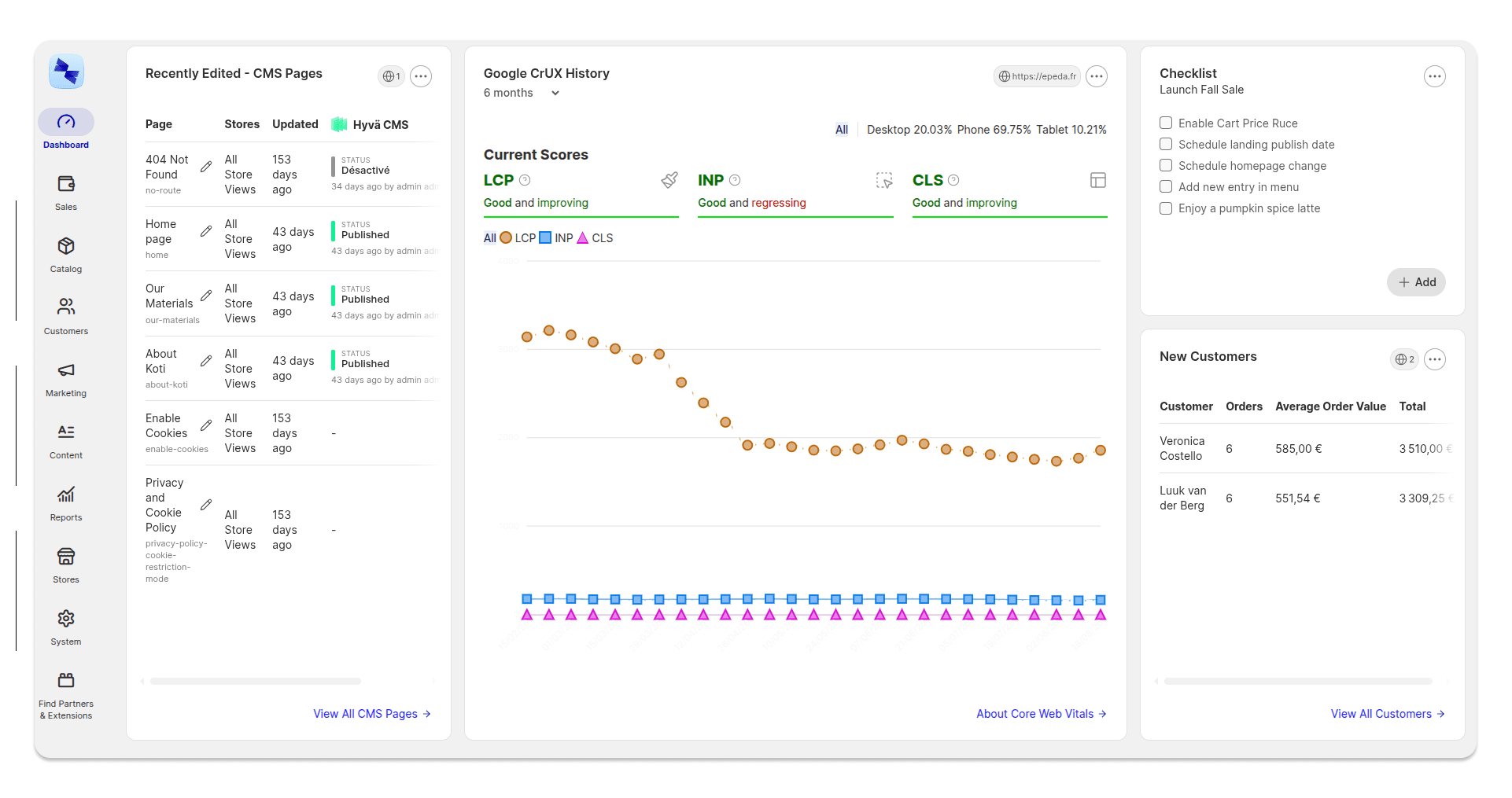Click the CLS help question icon
This screenshot has width=1512, height=798.
953,180
